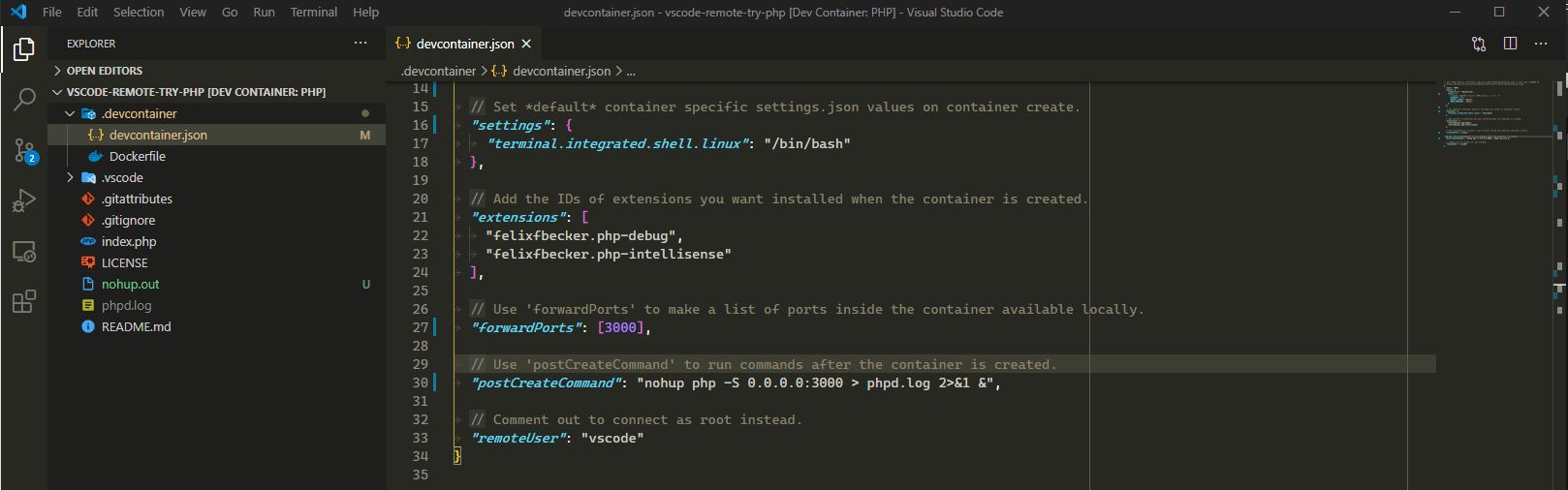Collapse the VSCODE-REMOTE-TRY-PHP workspace section
This screenshot has width=1568, height=490.
point(216,92)
